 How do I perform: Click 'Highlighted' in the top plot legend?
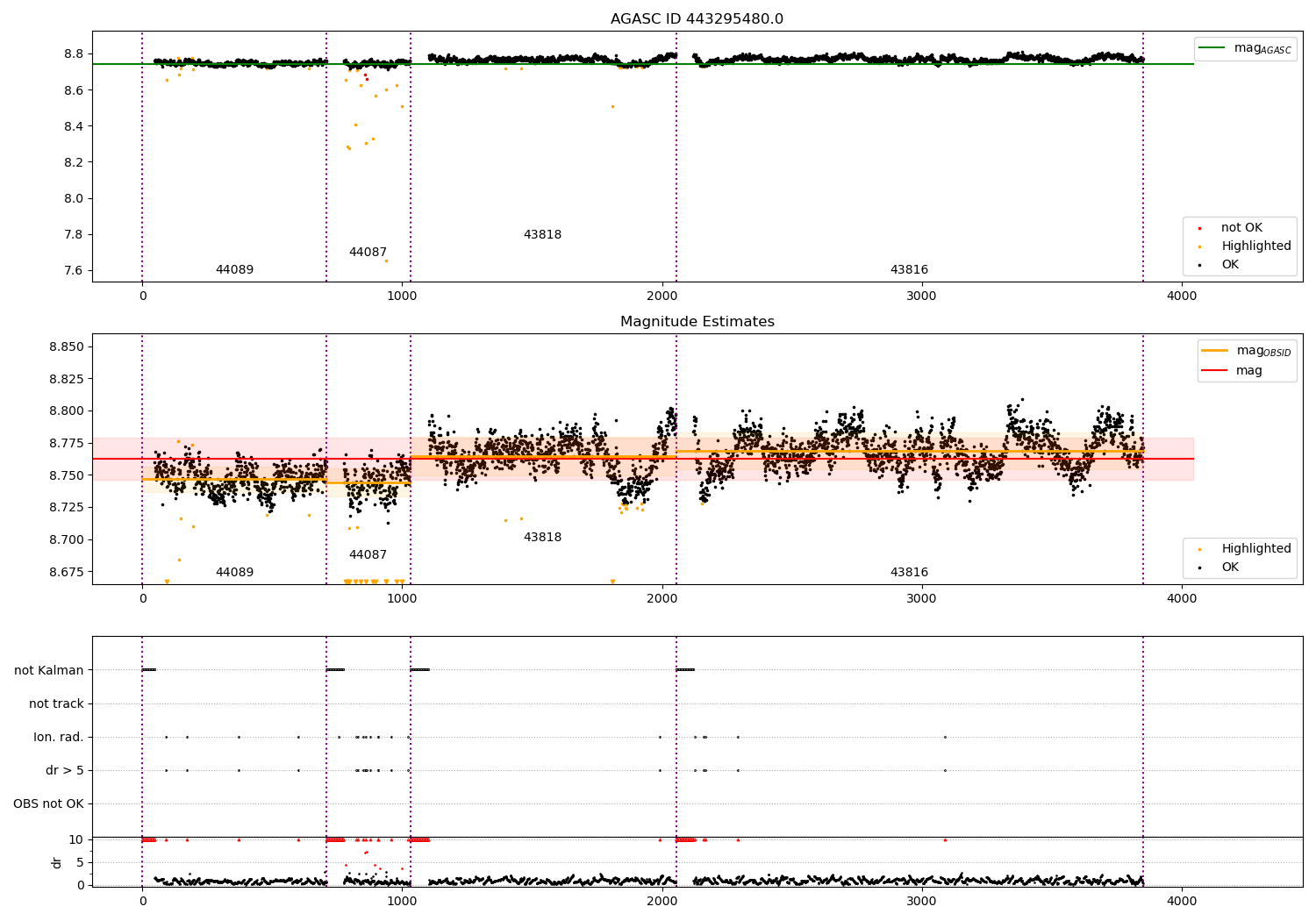click(1255, 246)
